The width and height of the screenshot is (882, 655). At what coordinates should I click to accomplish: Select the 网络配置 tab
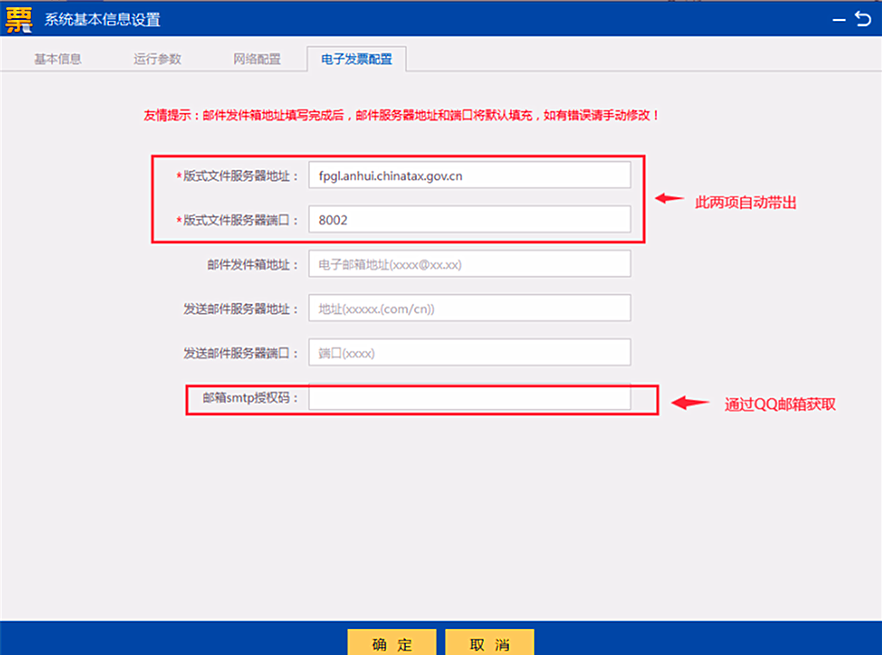coord(257,59)
